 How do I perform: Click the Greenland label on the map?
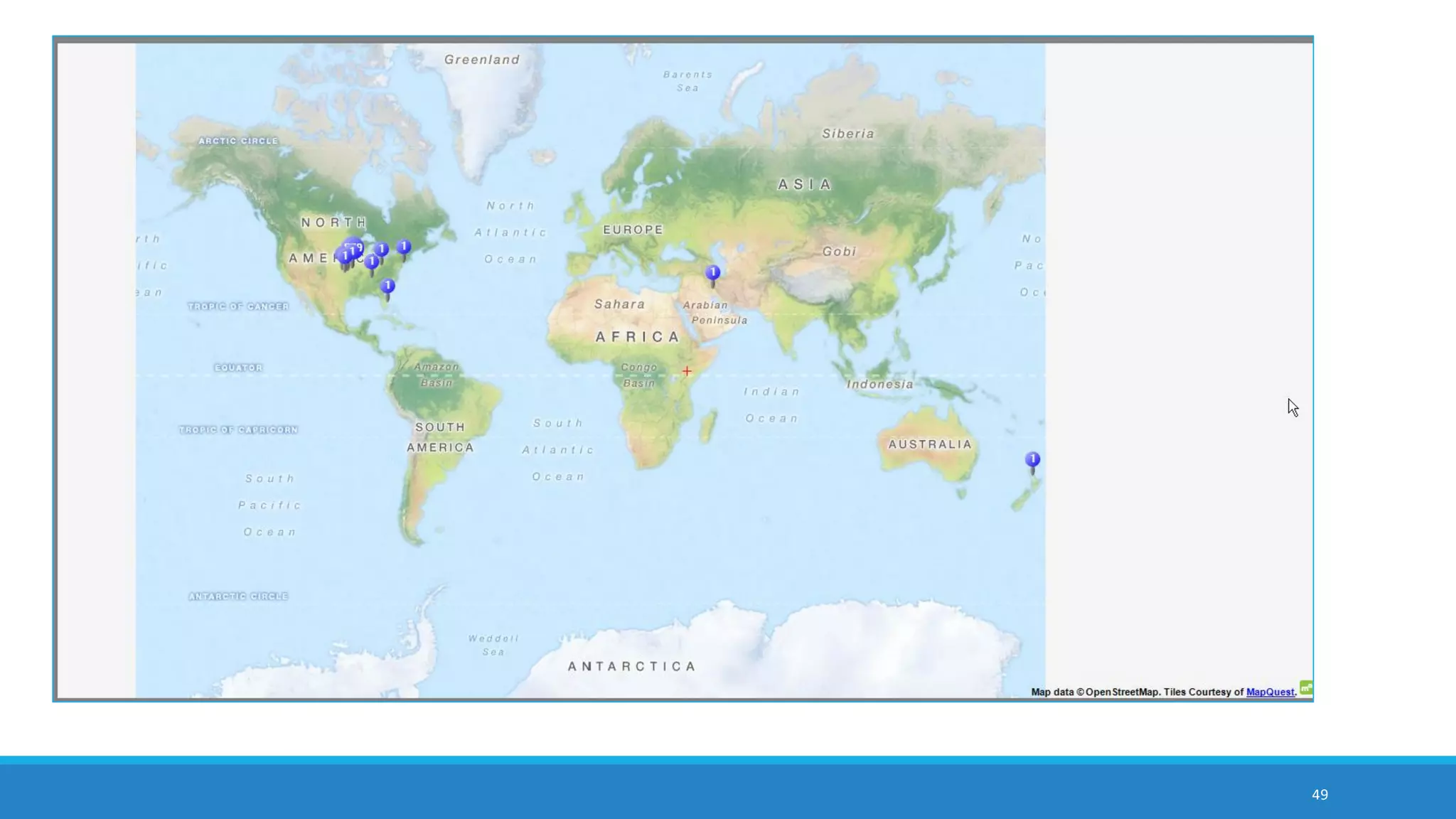(x=482, y=60)
